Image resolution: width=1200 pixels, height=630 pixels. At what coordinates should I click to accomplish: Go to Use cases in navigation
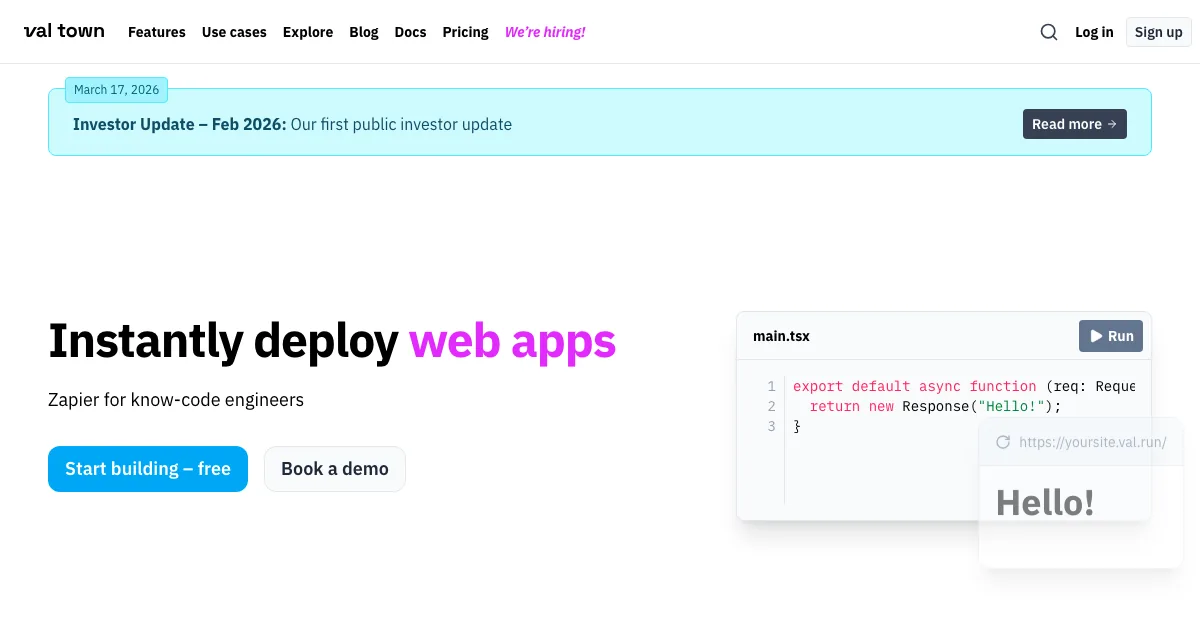click(x=234, y=32)
